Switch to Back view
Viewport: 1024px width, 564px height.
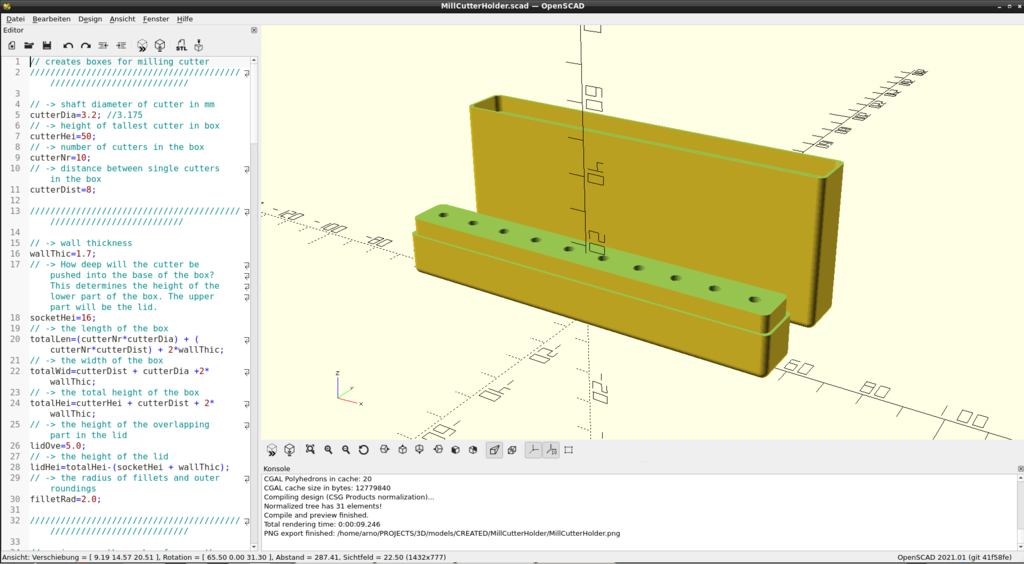(473, 450)
